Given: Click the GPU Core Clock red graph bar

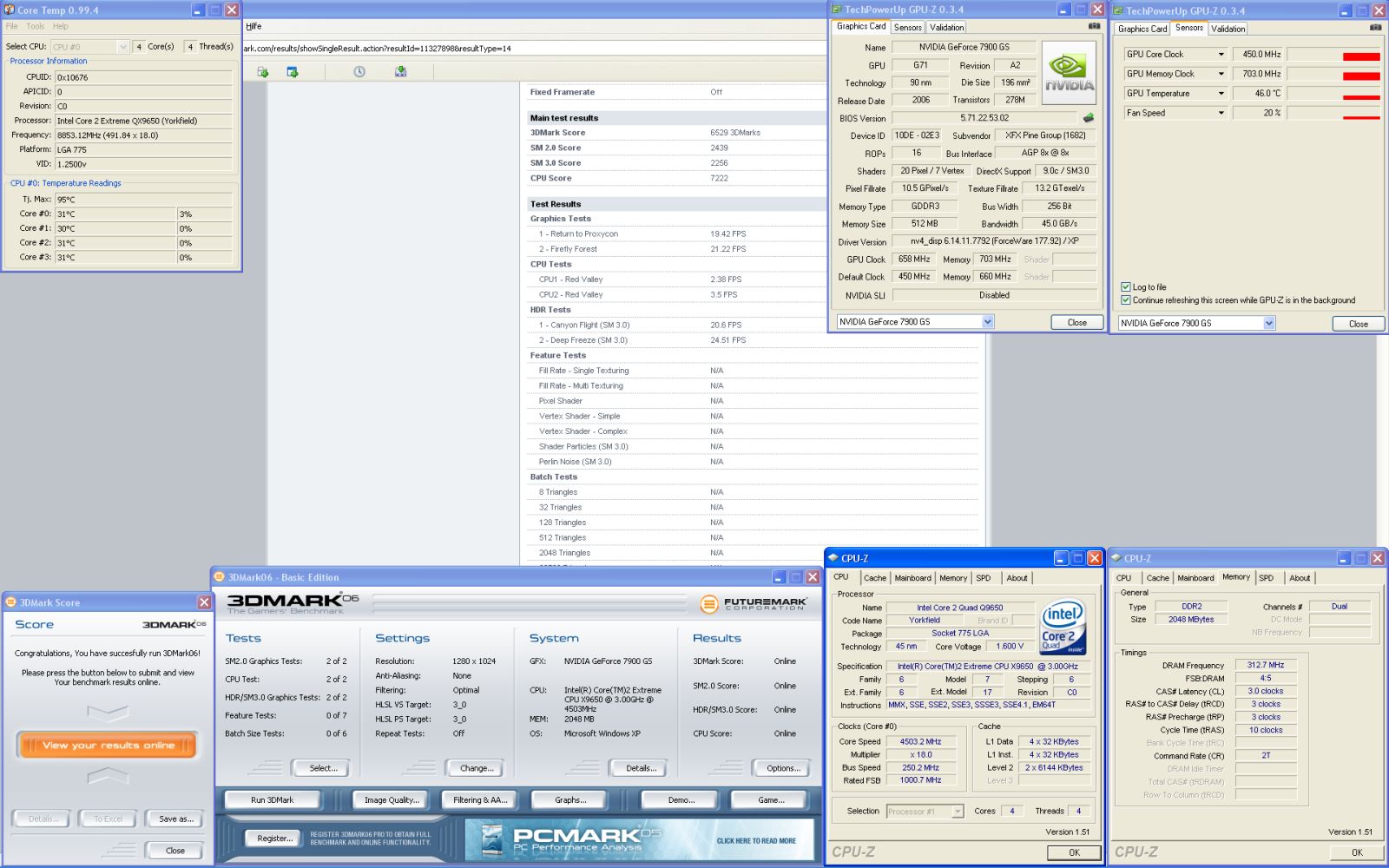Looking at the screenshot, I should coord(1361,57).
